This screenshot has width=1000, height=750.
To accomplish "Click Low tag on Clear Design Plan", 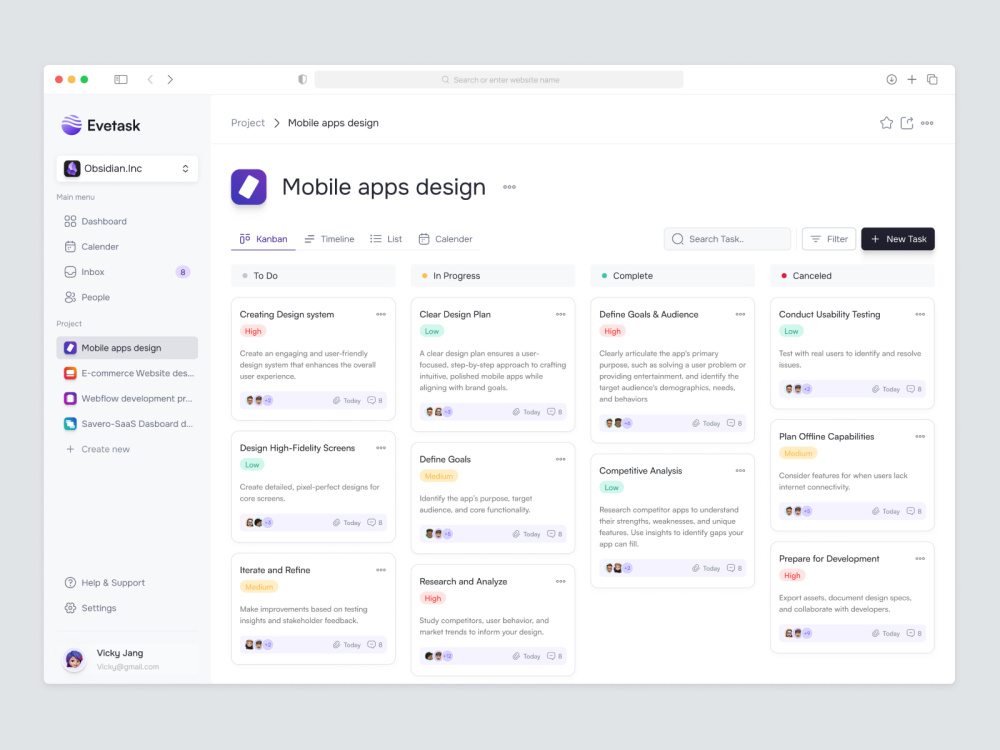I will 432,331.
